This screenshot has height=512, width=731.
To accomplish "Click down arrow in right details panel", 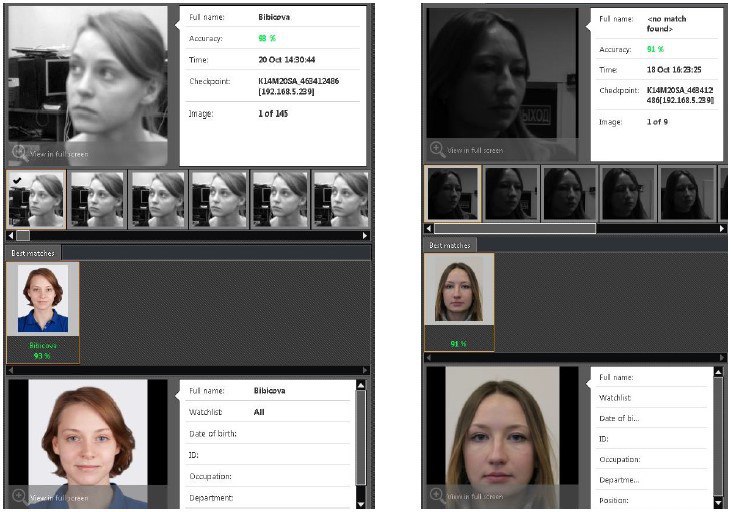I will point(718,503).
